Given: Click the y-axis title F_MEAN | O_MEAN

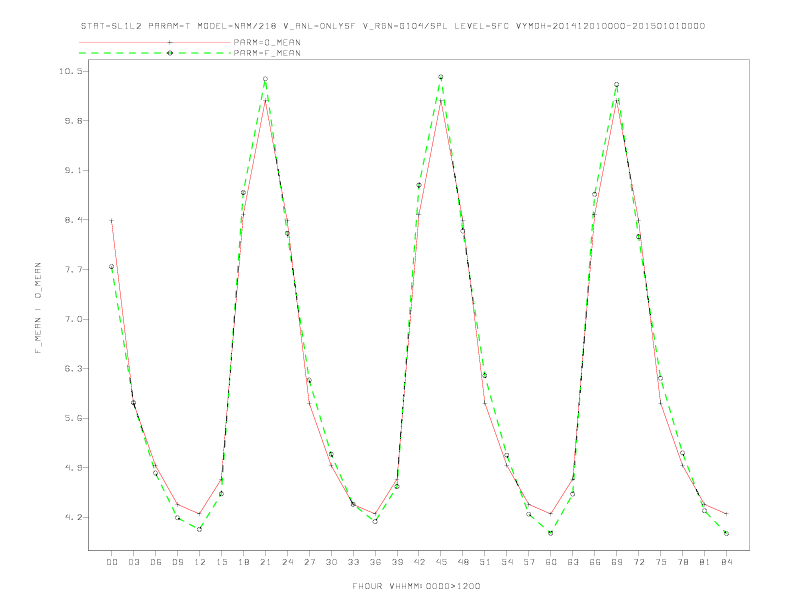Looking at the screenshot, I should (x=38, y=308).
